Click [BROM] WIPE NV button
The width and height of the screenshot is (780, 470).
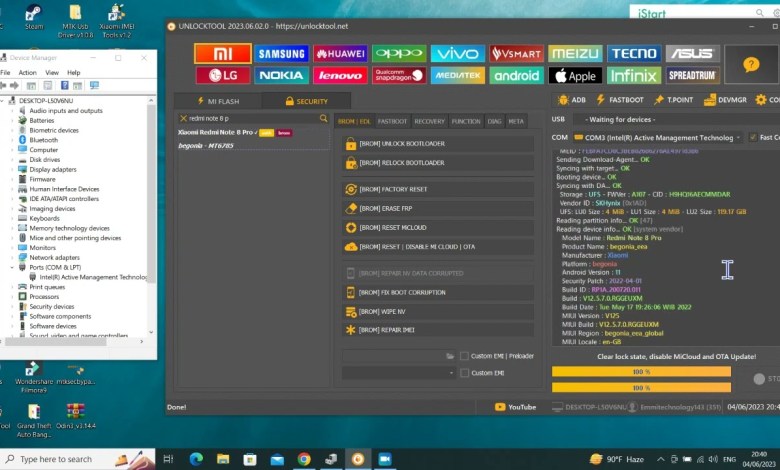coord(438,312)
